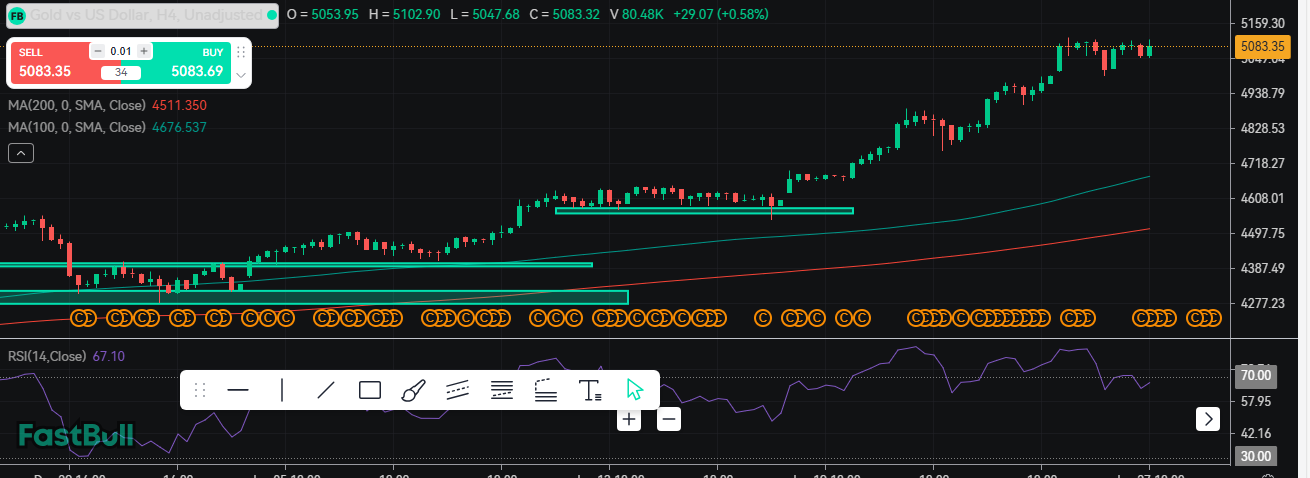Activate the cursor pointer tool
Viewport: 1310px width, 478px height.
point(635,390)
